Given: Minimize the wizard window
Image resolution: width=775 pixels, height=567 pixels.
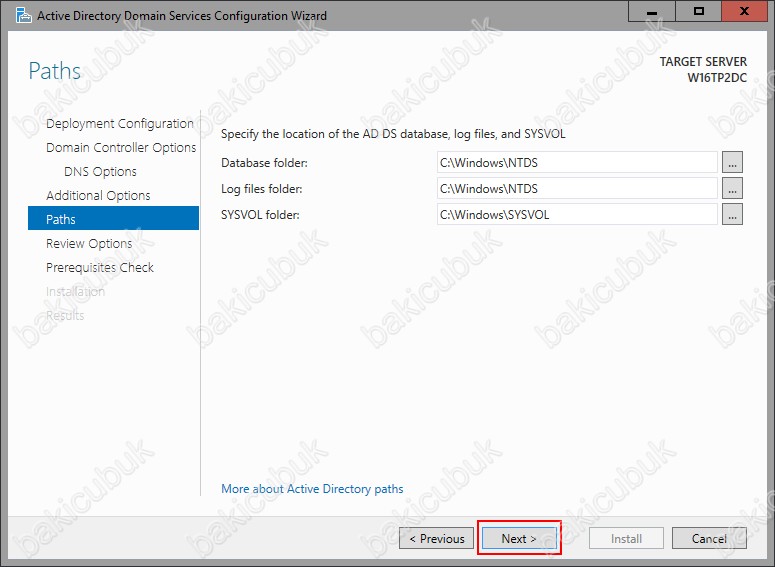Looking at the screenshot, I should [x=651, y=11].
